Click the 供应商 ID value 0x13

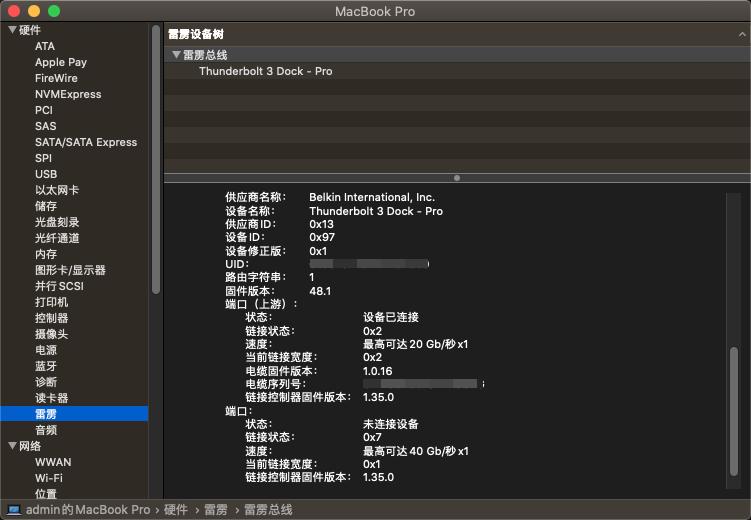(x=321, y=224)
